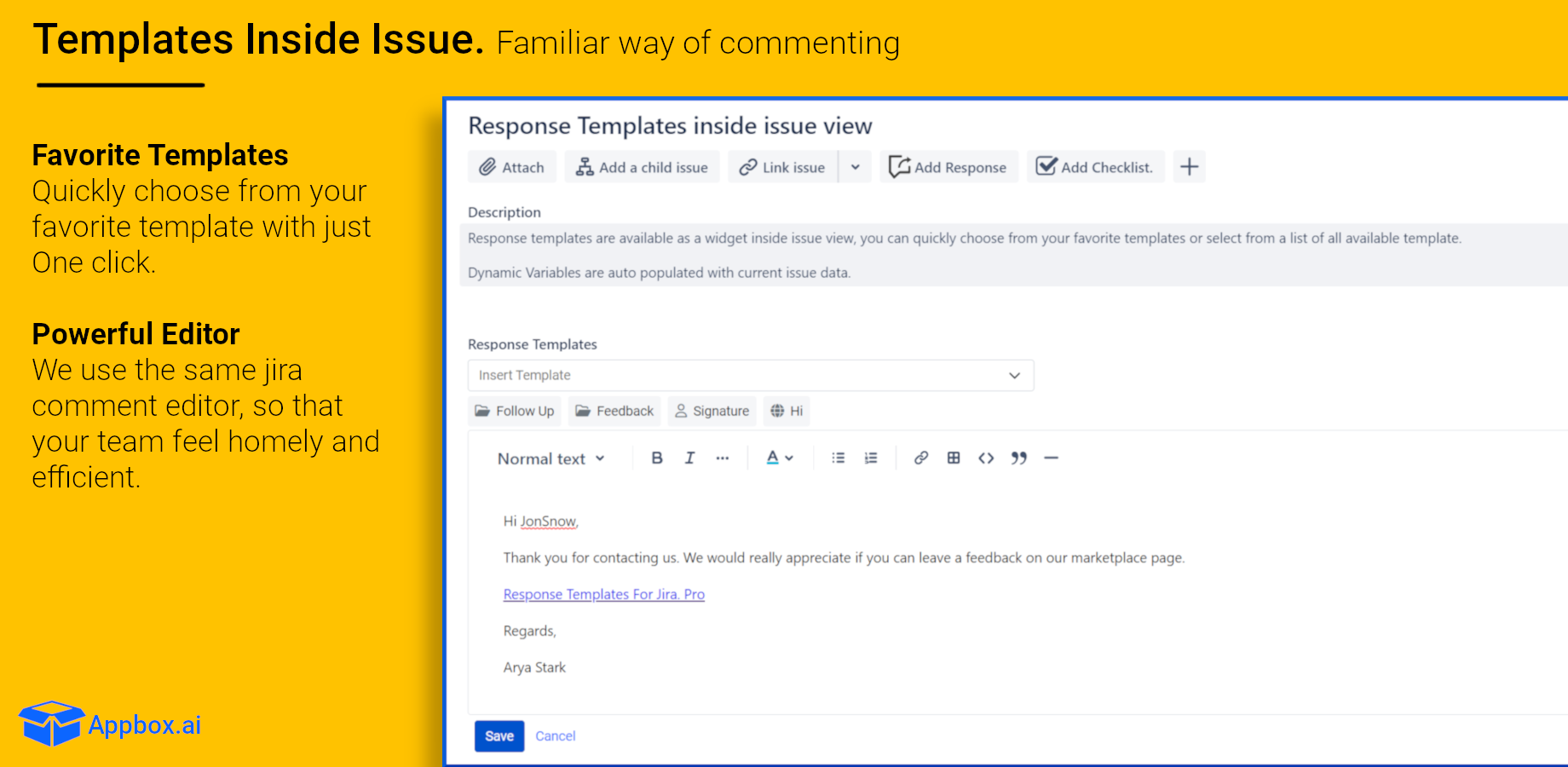
Task: Click the plus icon for more actions
Action: (1189, 166)
